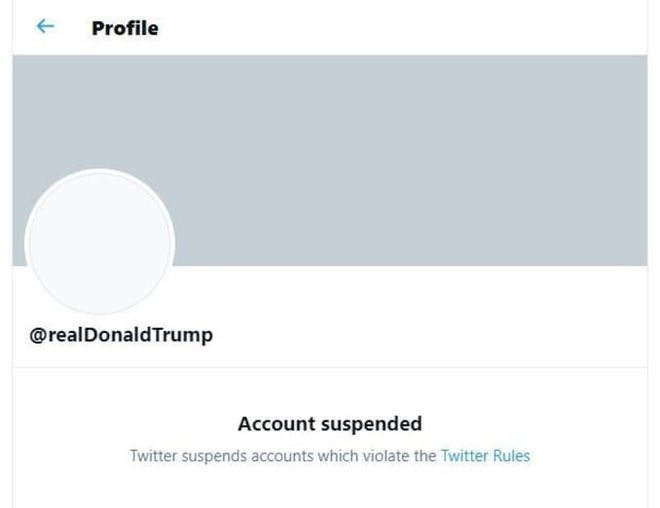This screenshot has height=508, width=660.
Task: Click "Twitter" at the start of the suspension message
Action: (x=154, y=456)
